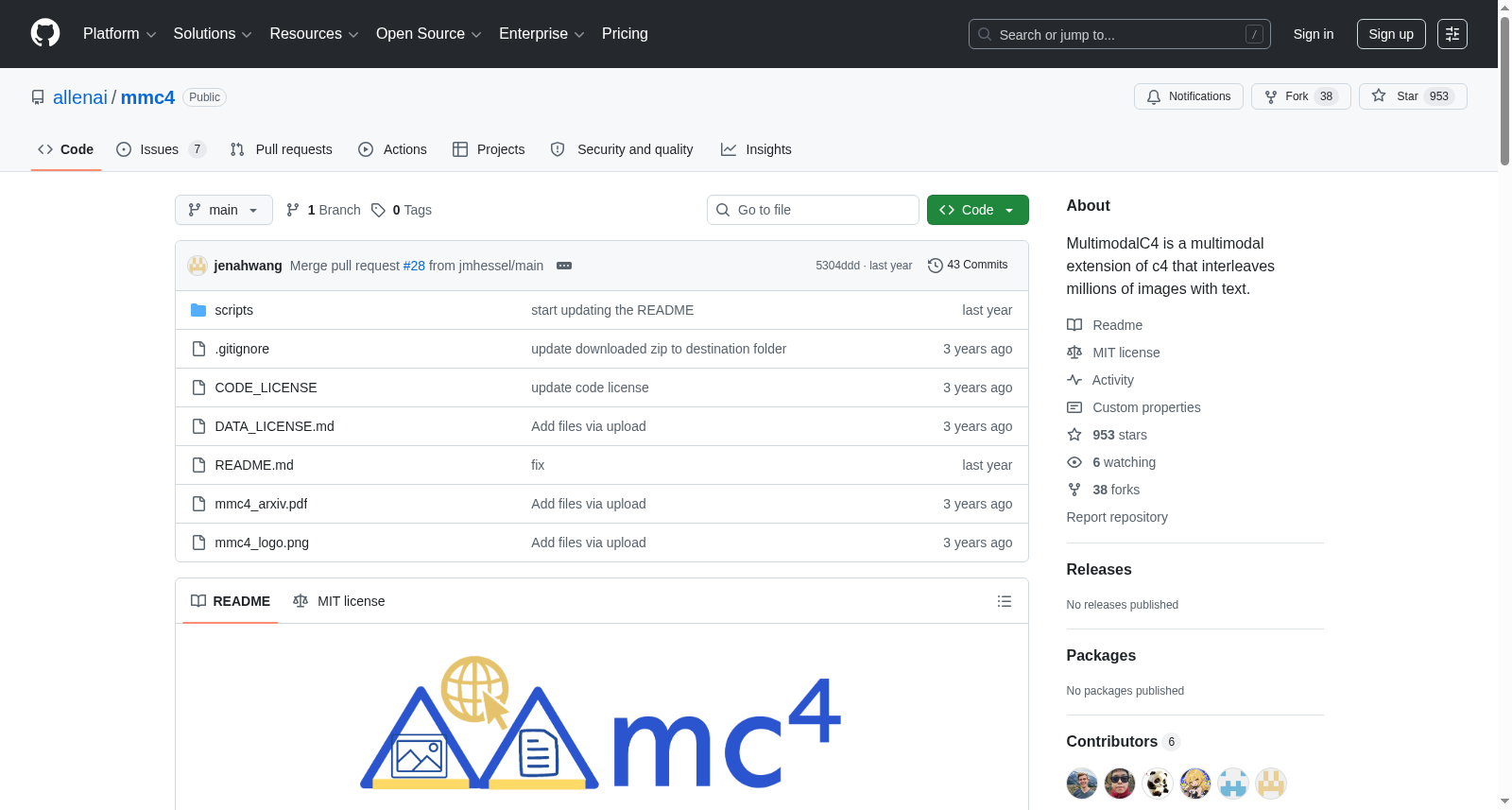Expand the Resources menu
The image size is (1512, 810).
coord(314,34)
